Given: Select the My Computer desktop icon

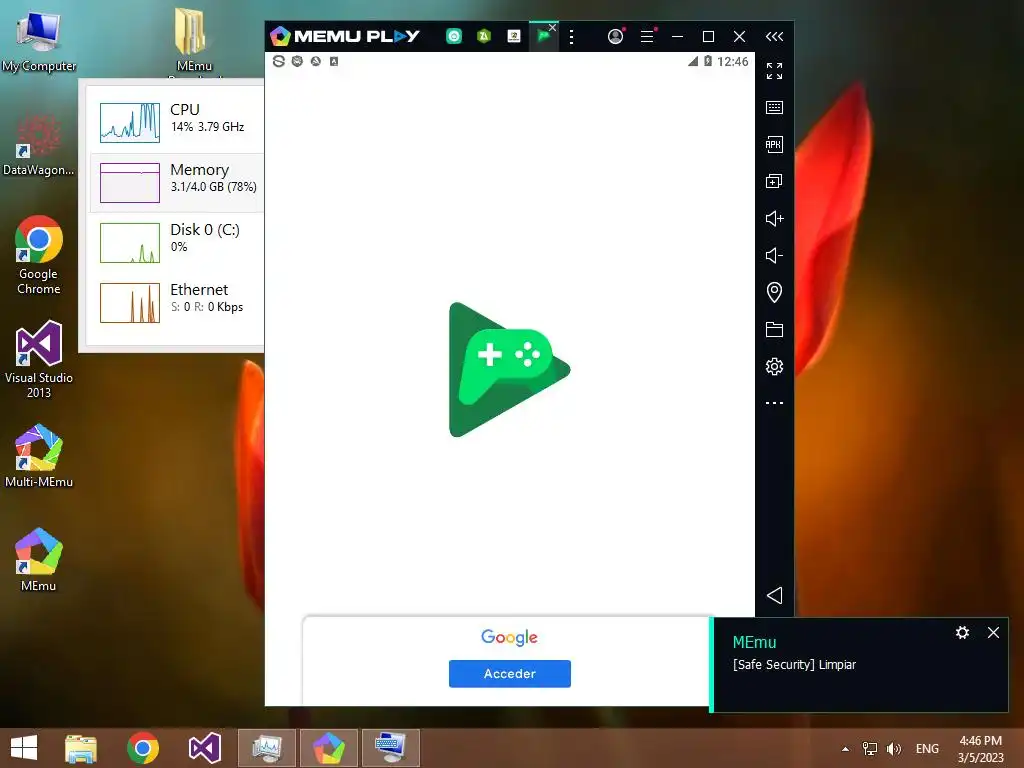Looking at the screenshot, I should coord(39,40).
